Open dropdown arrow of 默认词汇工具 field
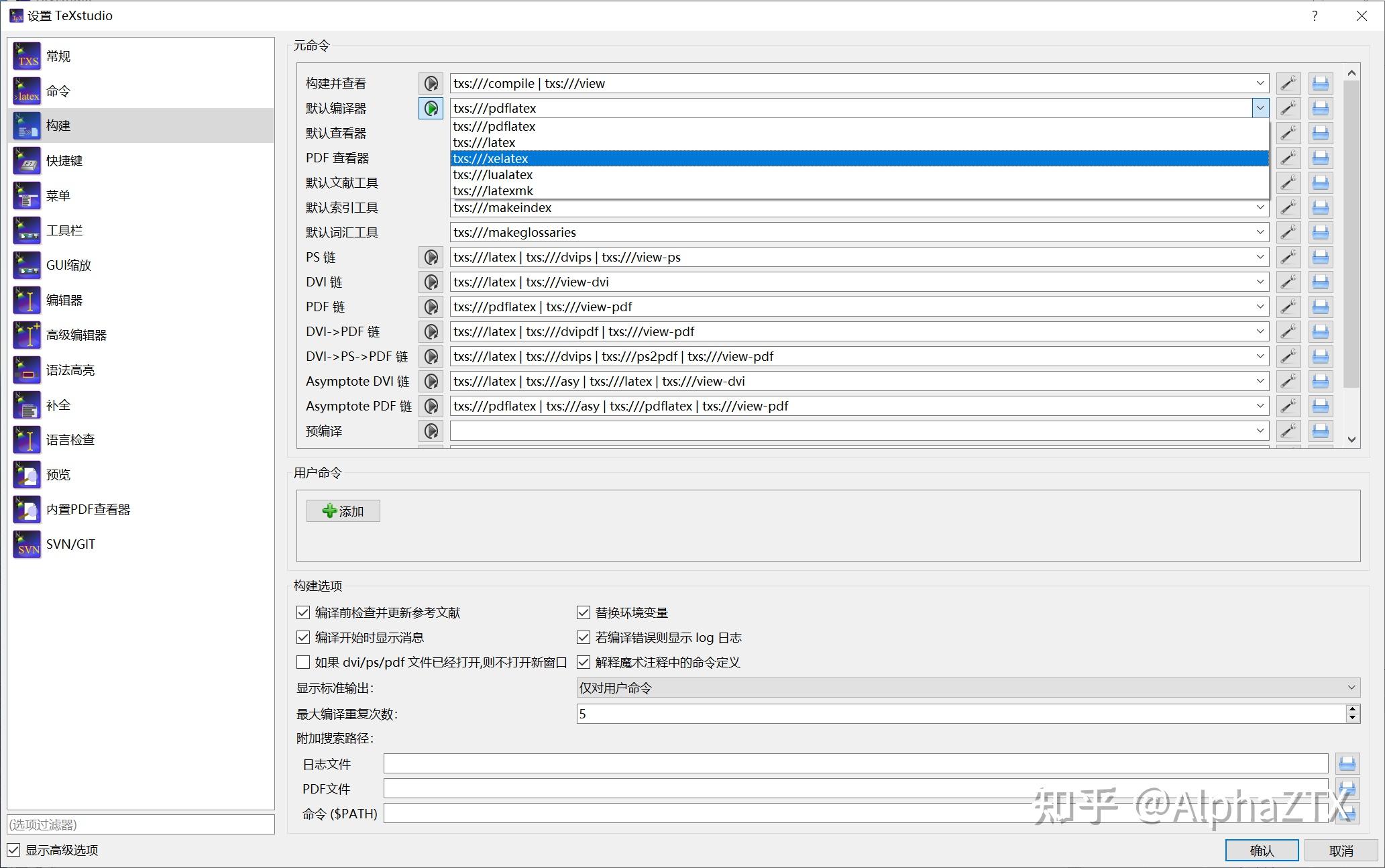Viewport: 1385px width, 868px height. pyautogui.click(x=1260, y=232)
